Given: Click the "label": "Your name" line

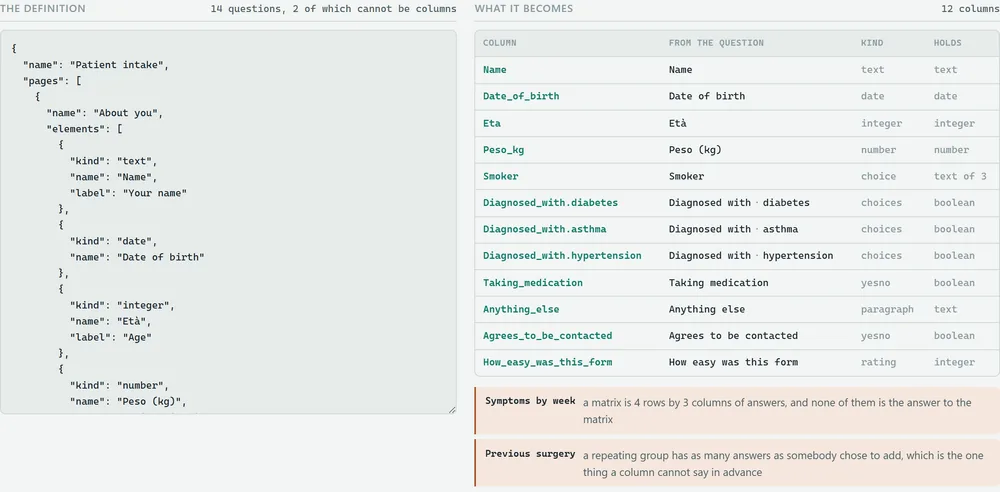Looking at the screenshot, I should pos(128,193).
